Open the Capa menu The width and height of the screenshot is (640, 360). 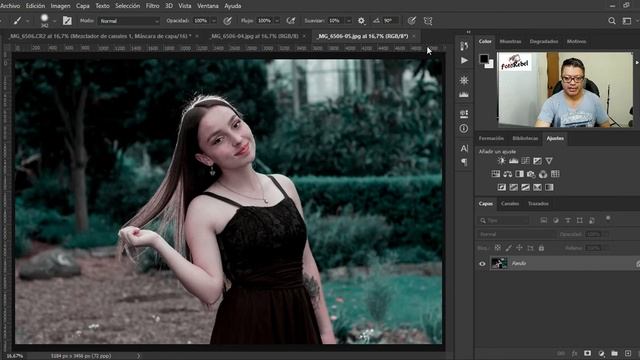click(x=82, y=6)
